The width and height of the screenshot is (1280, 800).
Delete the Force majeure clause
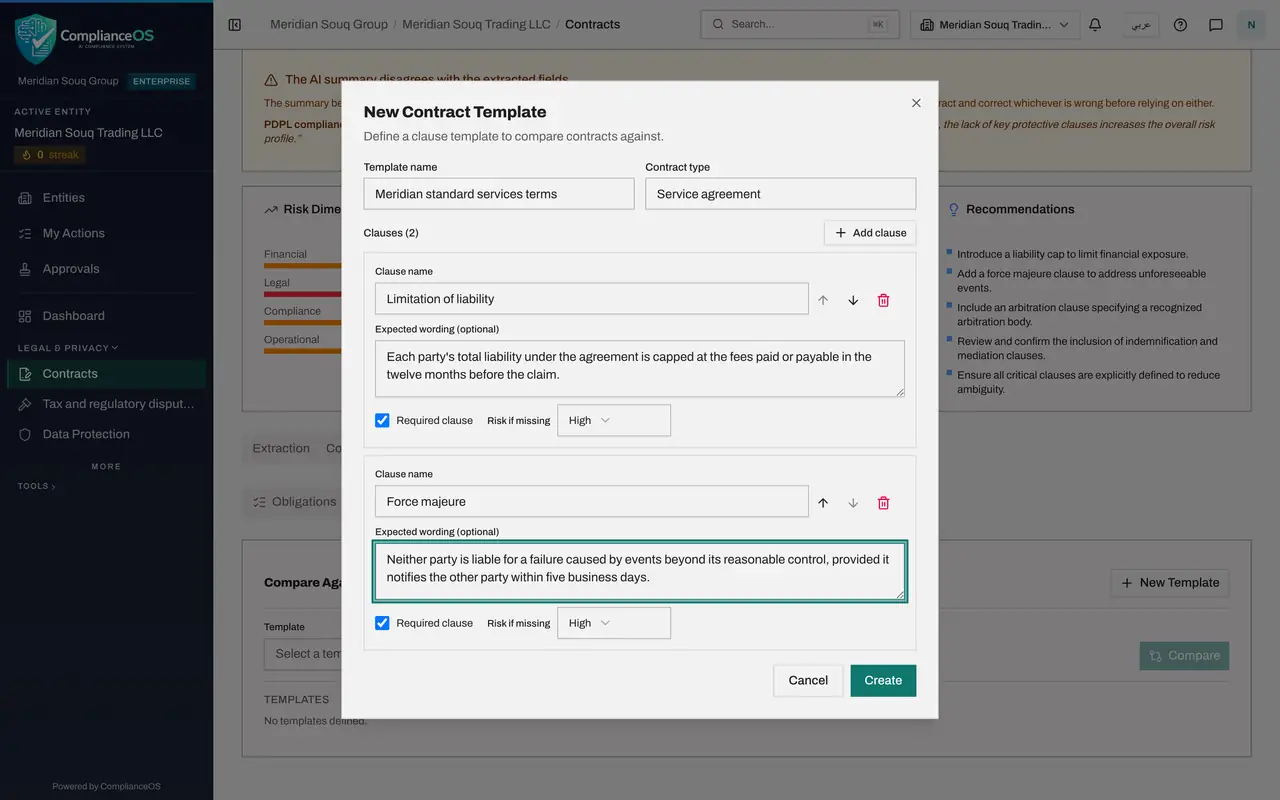pyautogui.click(x=883, y=503)
